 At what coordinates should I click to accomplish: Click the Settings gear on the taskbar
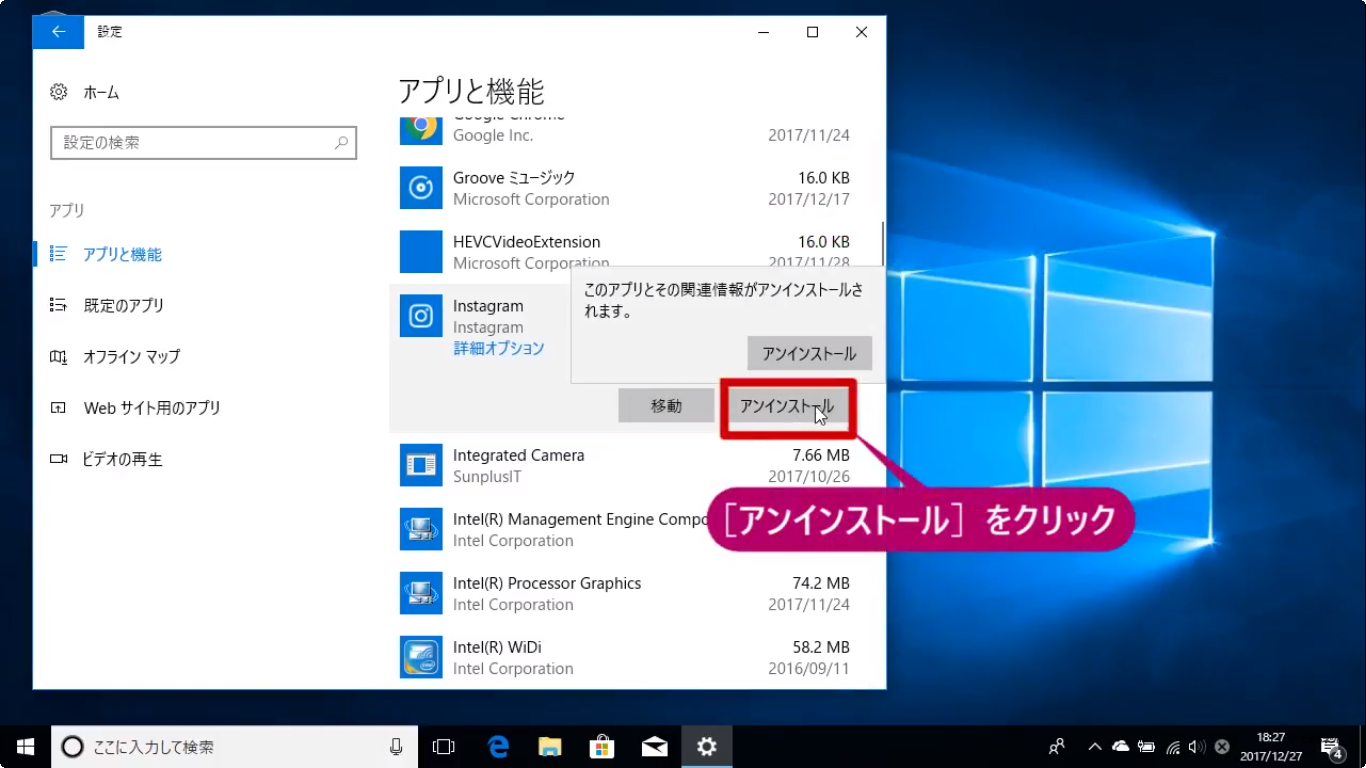tap(707, 746)
